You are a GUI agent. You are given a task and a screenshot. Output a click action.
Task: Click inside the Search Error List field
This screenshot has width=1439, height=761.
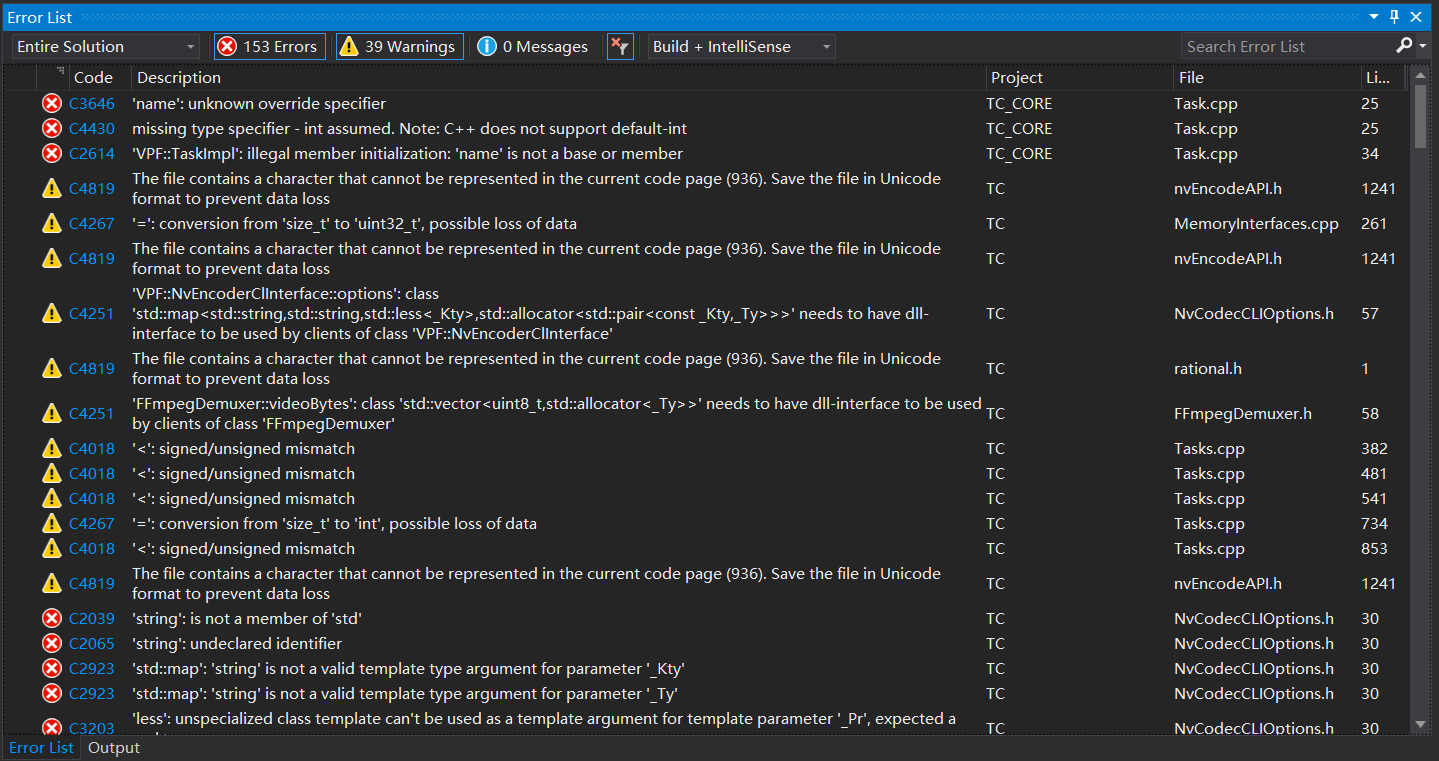pyautogui.click(x=1280, y=46)
